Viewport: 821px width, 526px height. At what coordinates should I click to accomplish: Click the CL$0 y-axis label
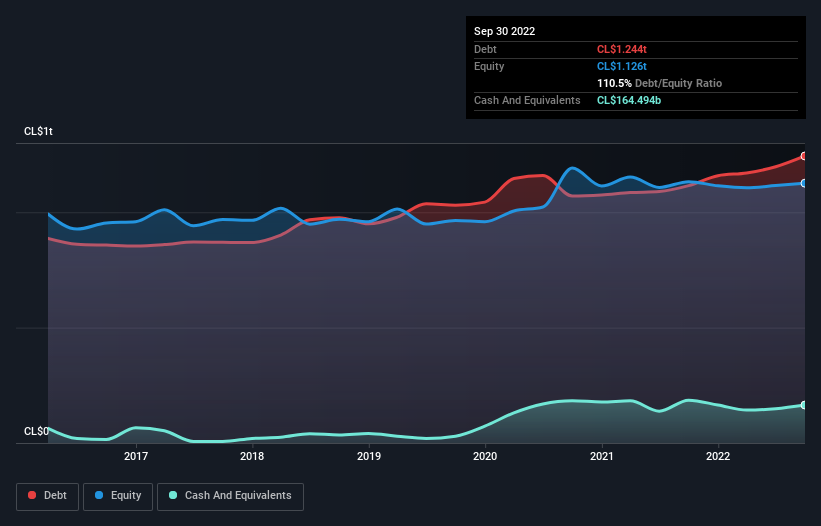pos(36,431)
